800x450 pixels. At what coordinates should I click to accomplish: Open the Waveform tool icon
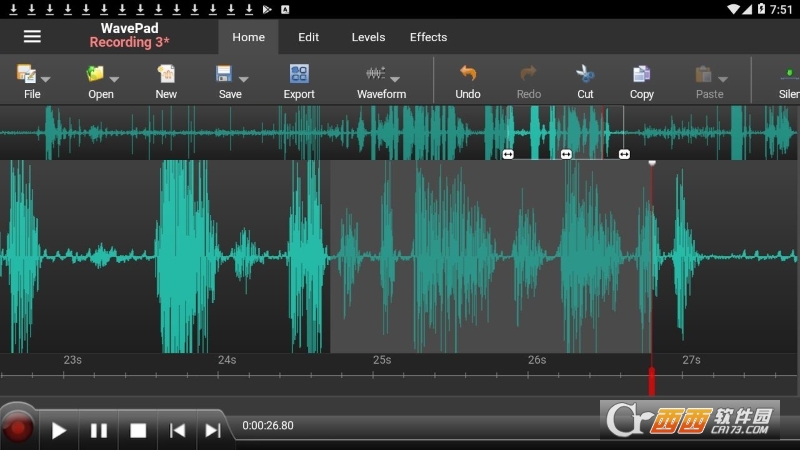point(375,74)
